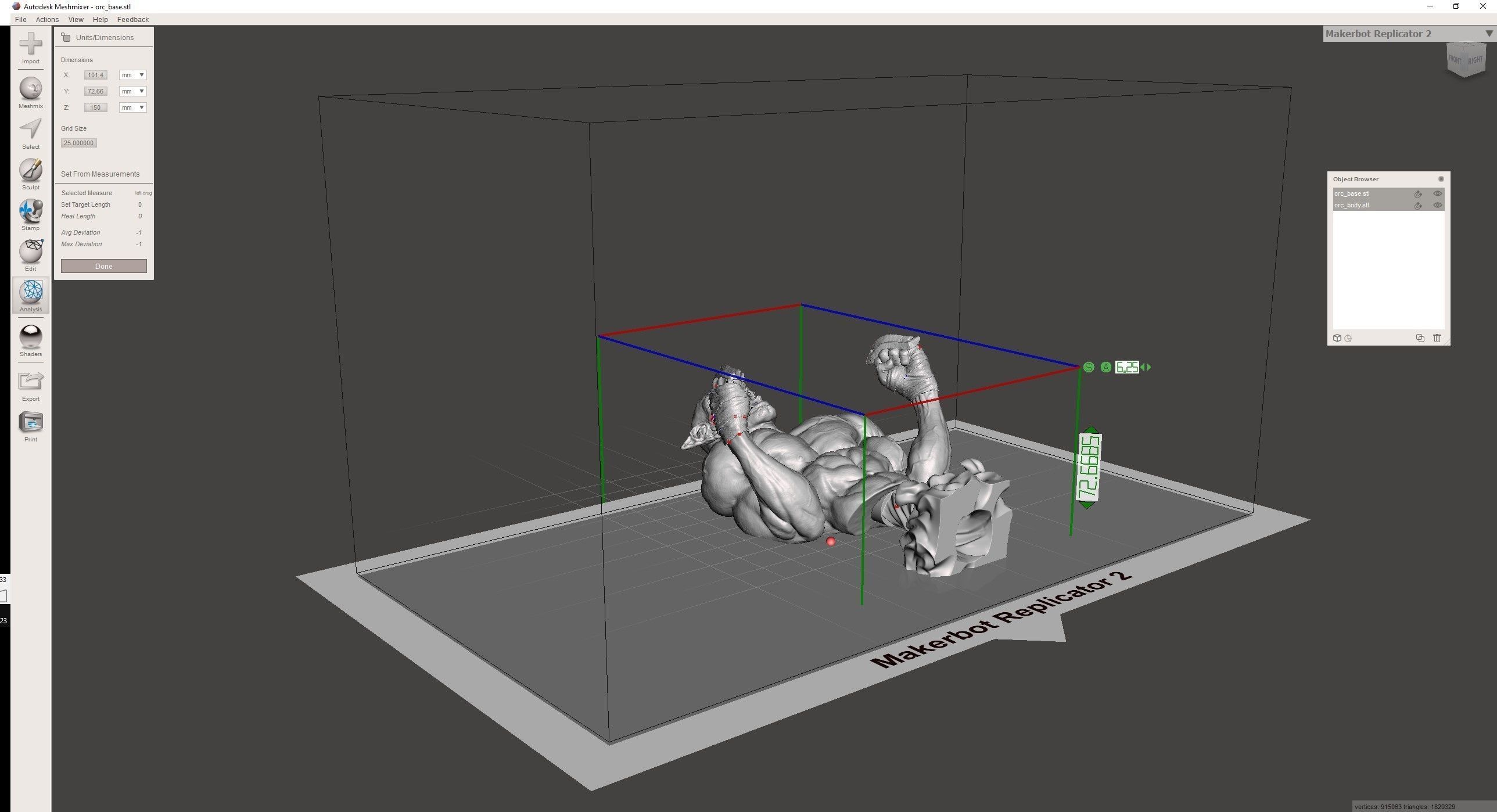This screenshot has width=1497, height=812.
Task: Click the Z dimension field 150
Action: pyautogui.click(x=95, y=107)
